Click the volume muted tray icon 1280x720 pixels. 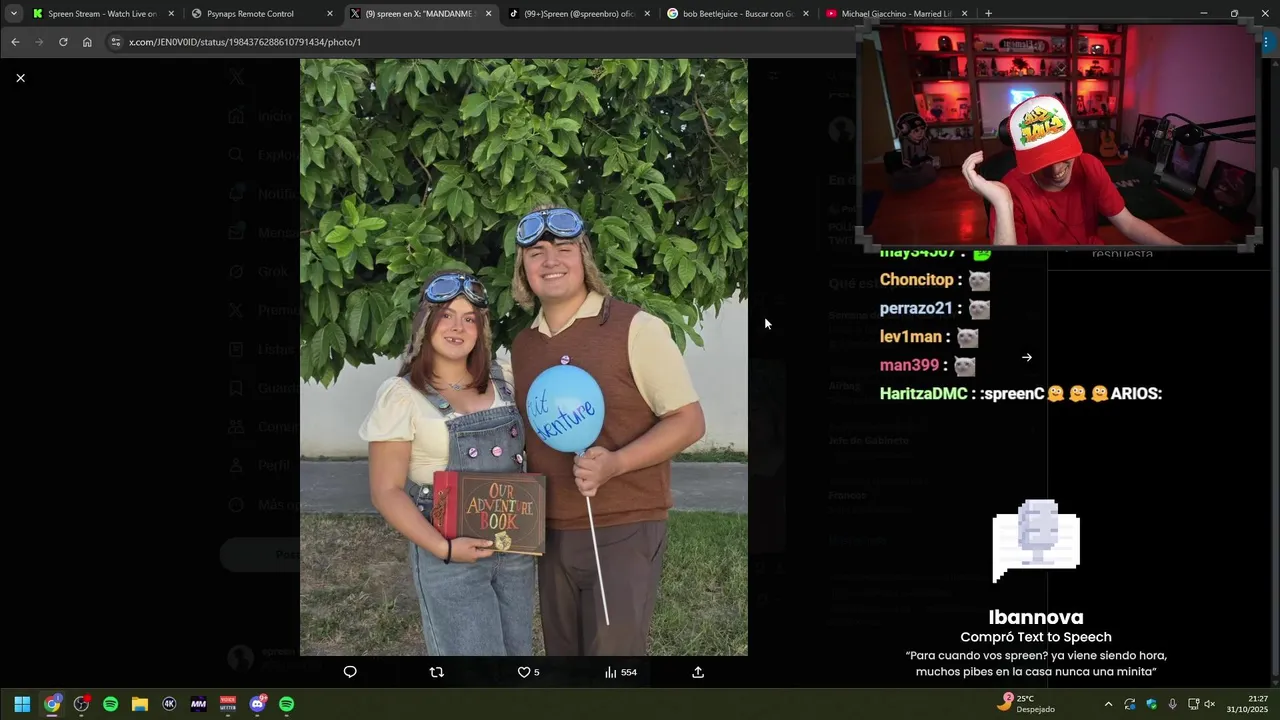click(x=1209, y=704)
